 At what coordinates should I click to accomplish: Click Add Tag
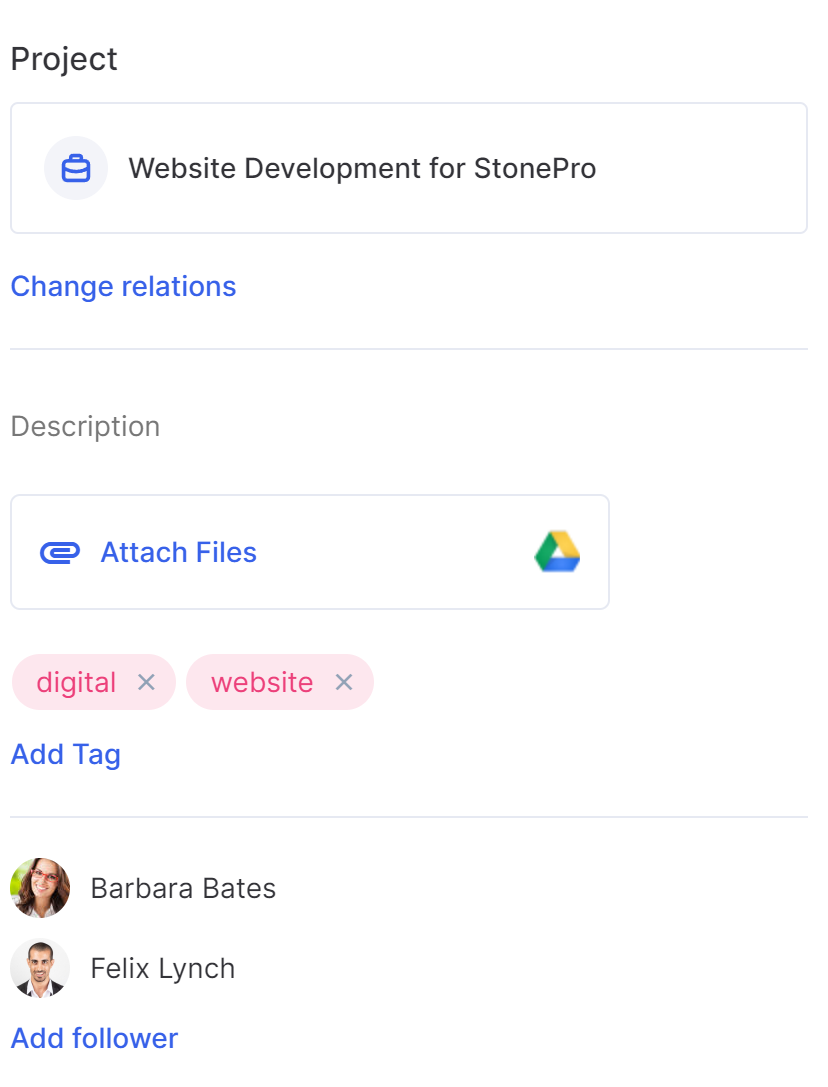pos(66,754)
